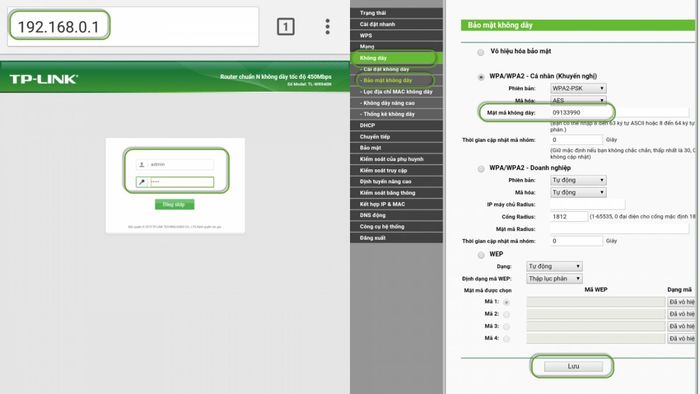Open Thập lục phân WEP format dropdown

554,278
